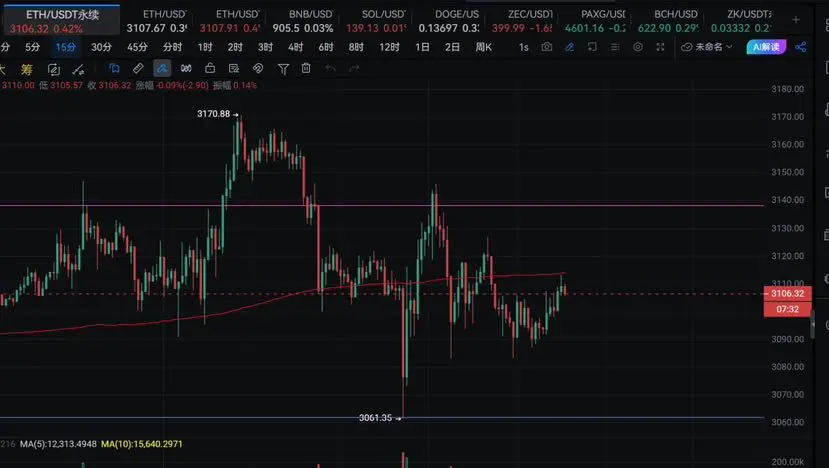Open chart settings hexagon icon
829x468 pixels.
638,47
